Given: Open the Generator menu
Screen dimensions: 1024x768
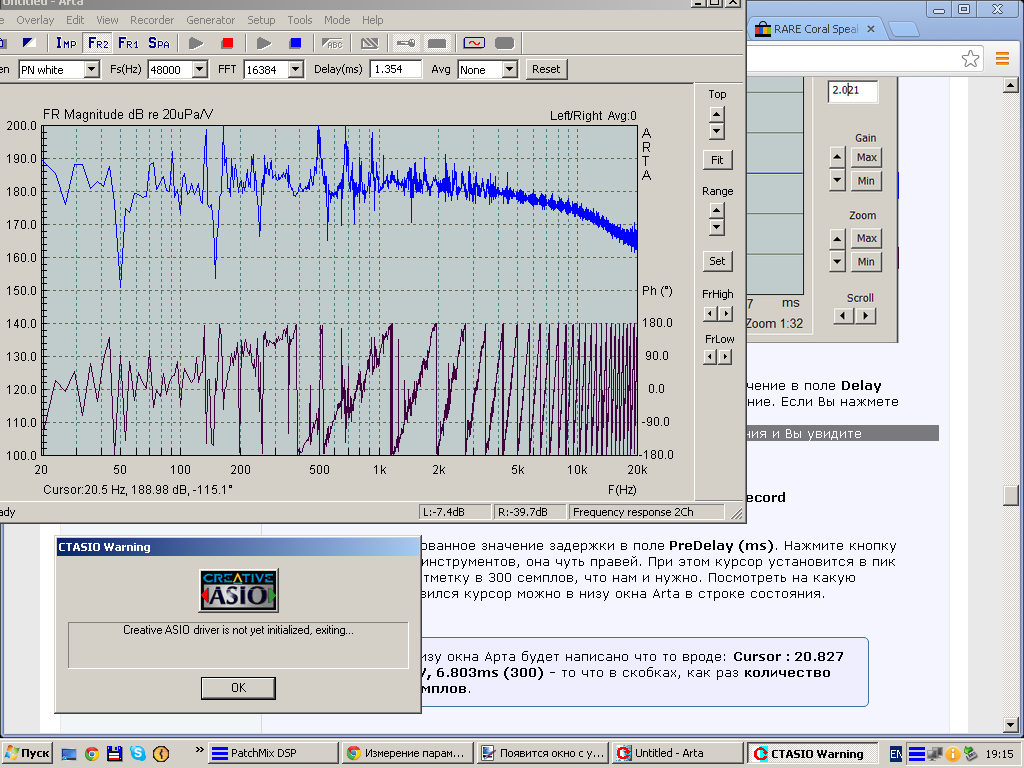Looking at the screenshot, I should tap(210, 20).
